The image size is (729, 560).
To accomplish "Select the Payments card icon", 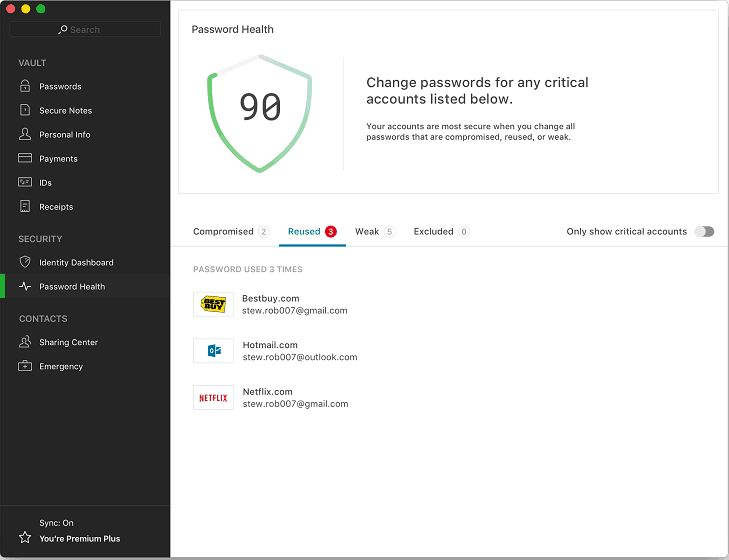I will [x=25, y=158].
